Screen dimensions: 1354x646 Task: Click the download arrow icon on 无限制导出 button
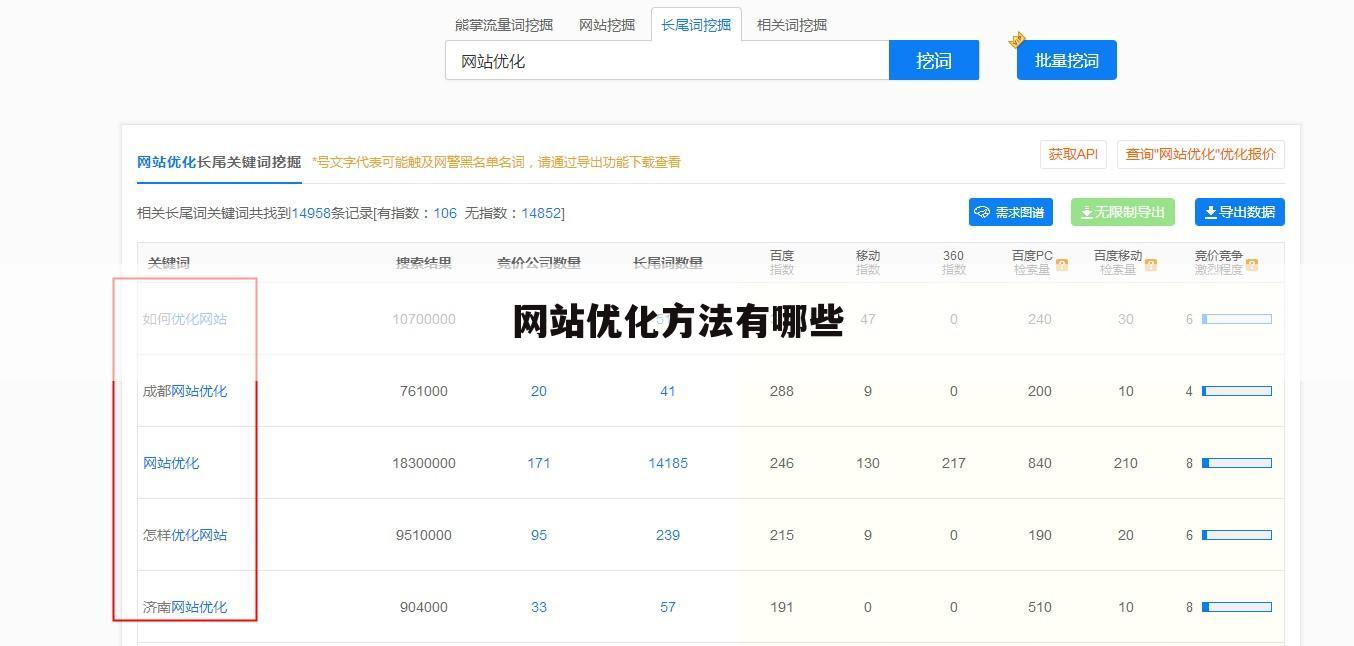[x=1084, y=212]
